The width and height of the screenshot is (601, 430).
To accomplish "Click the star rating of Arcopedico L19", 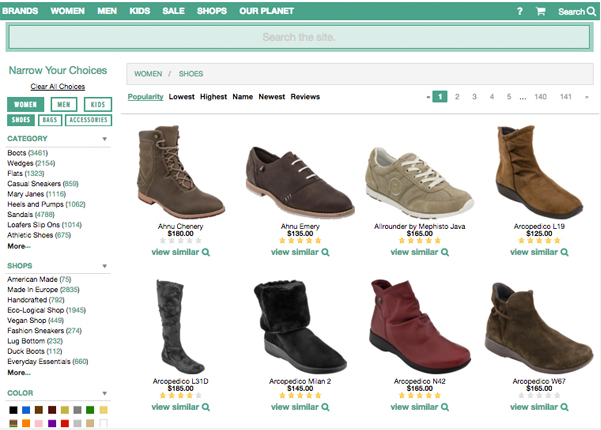I will point(539,241).
